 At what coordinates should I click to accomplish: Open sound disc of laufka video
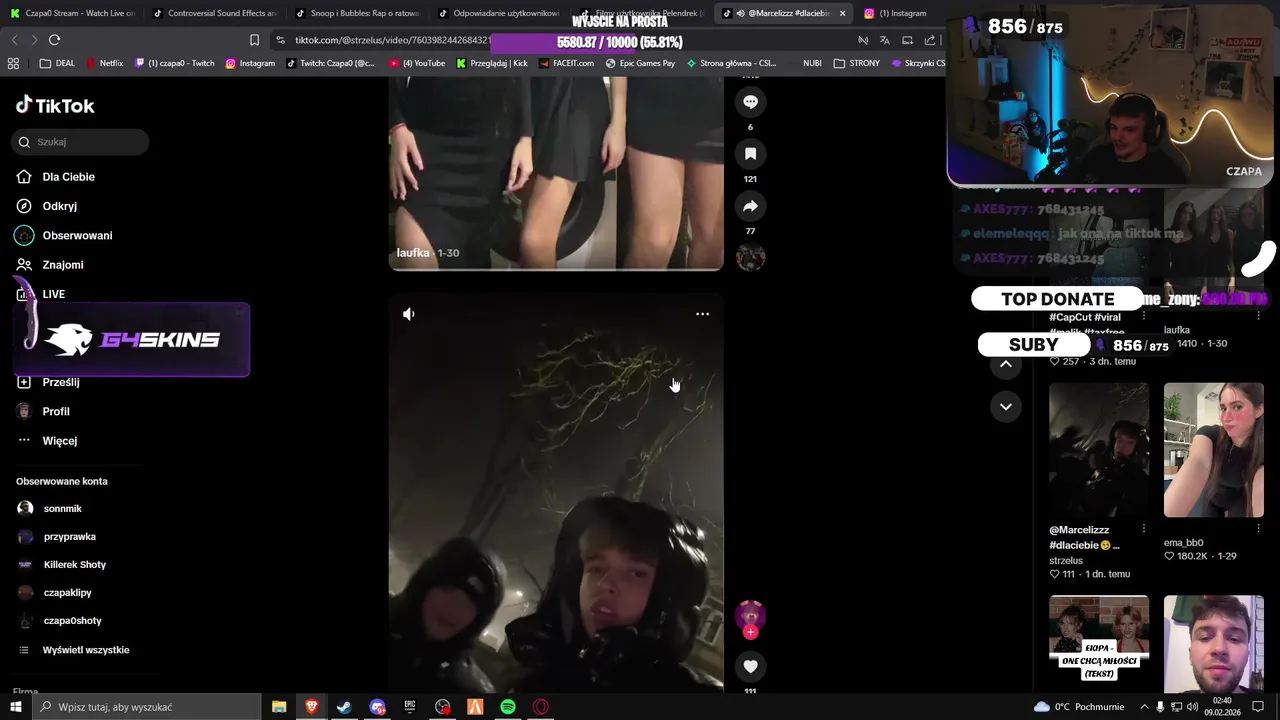pyautogui.click(x=750, y=257)
